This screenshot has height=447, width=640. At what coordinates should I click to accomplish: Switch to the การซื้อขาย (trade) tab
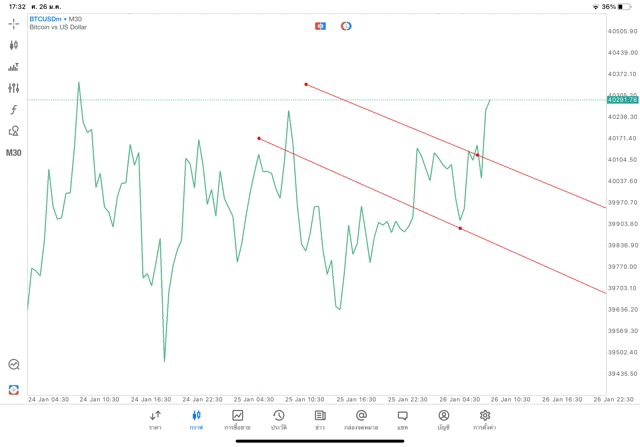(x=237, y=419)
